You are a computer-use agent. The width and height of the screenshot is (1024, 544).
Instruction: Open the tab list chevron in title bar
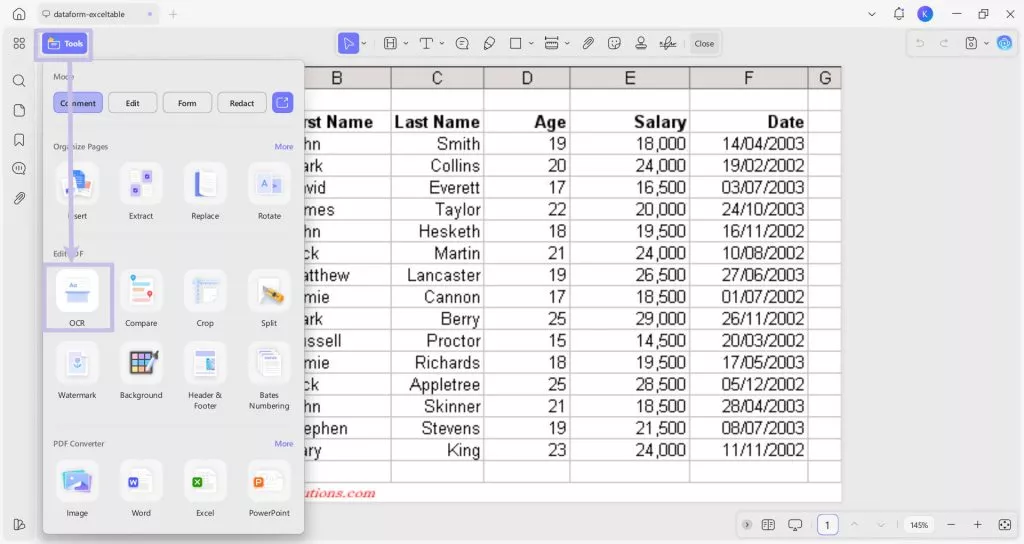pyautogui.click(x=872, y=14)
